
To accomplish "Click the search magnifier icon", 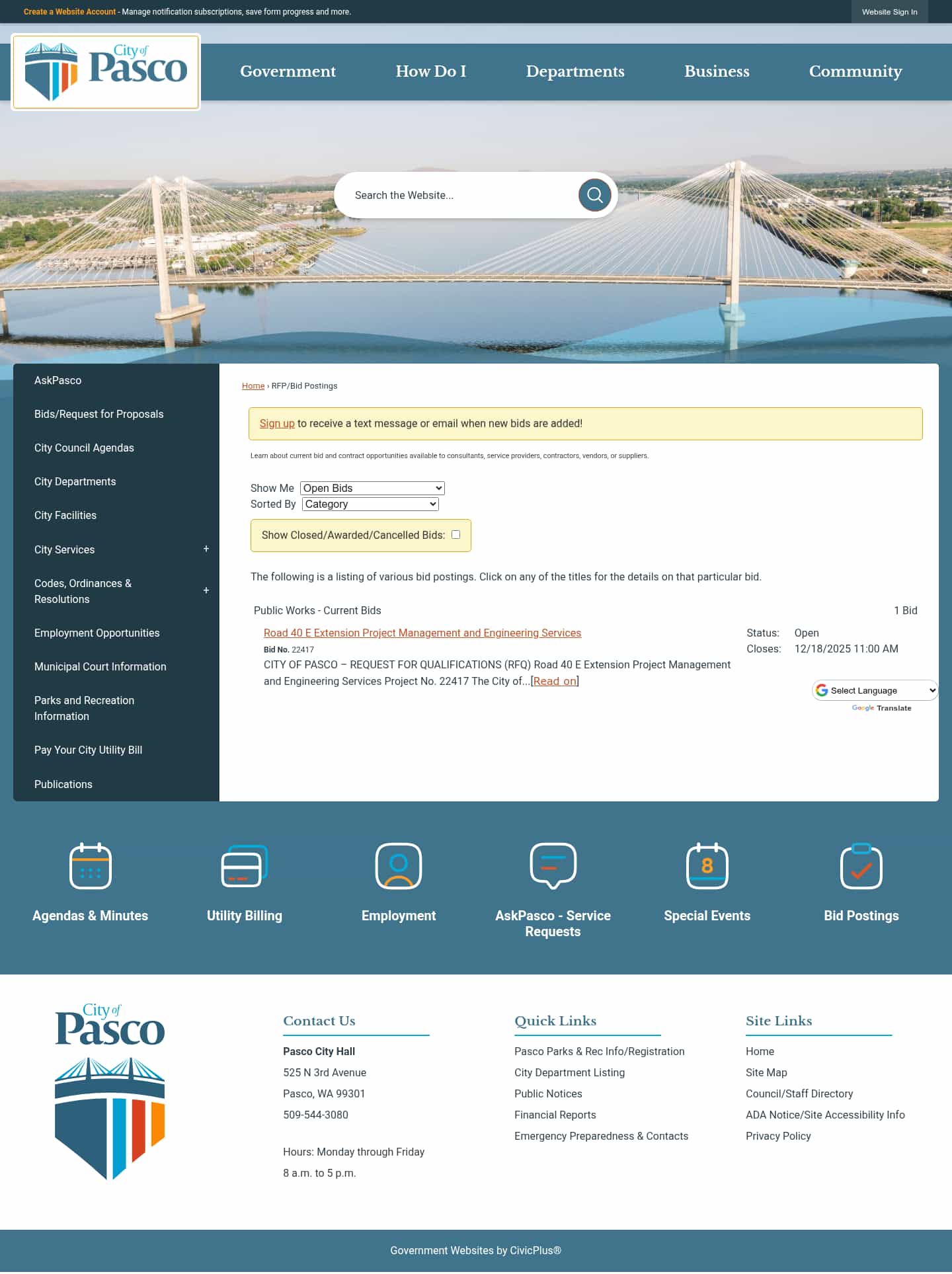I will pyautogui.click(x=594, y=195).
